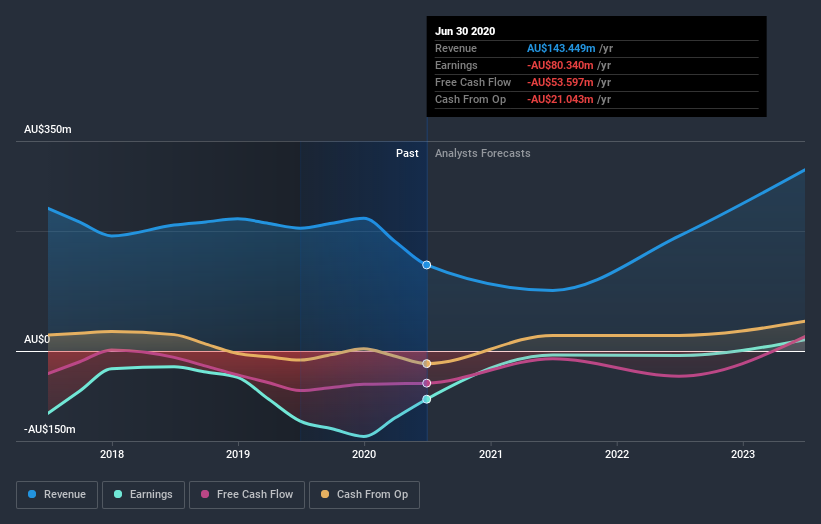Click the Analysts Forecasts label
The height and width of the screenshot is (524, 821).
[483, 153]
